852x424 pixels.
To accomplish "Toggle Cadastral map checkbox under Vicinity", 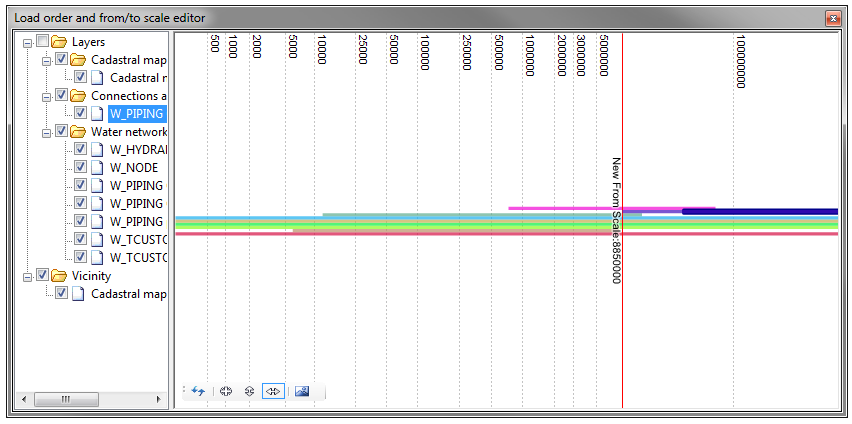I will 61,294.
